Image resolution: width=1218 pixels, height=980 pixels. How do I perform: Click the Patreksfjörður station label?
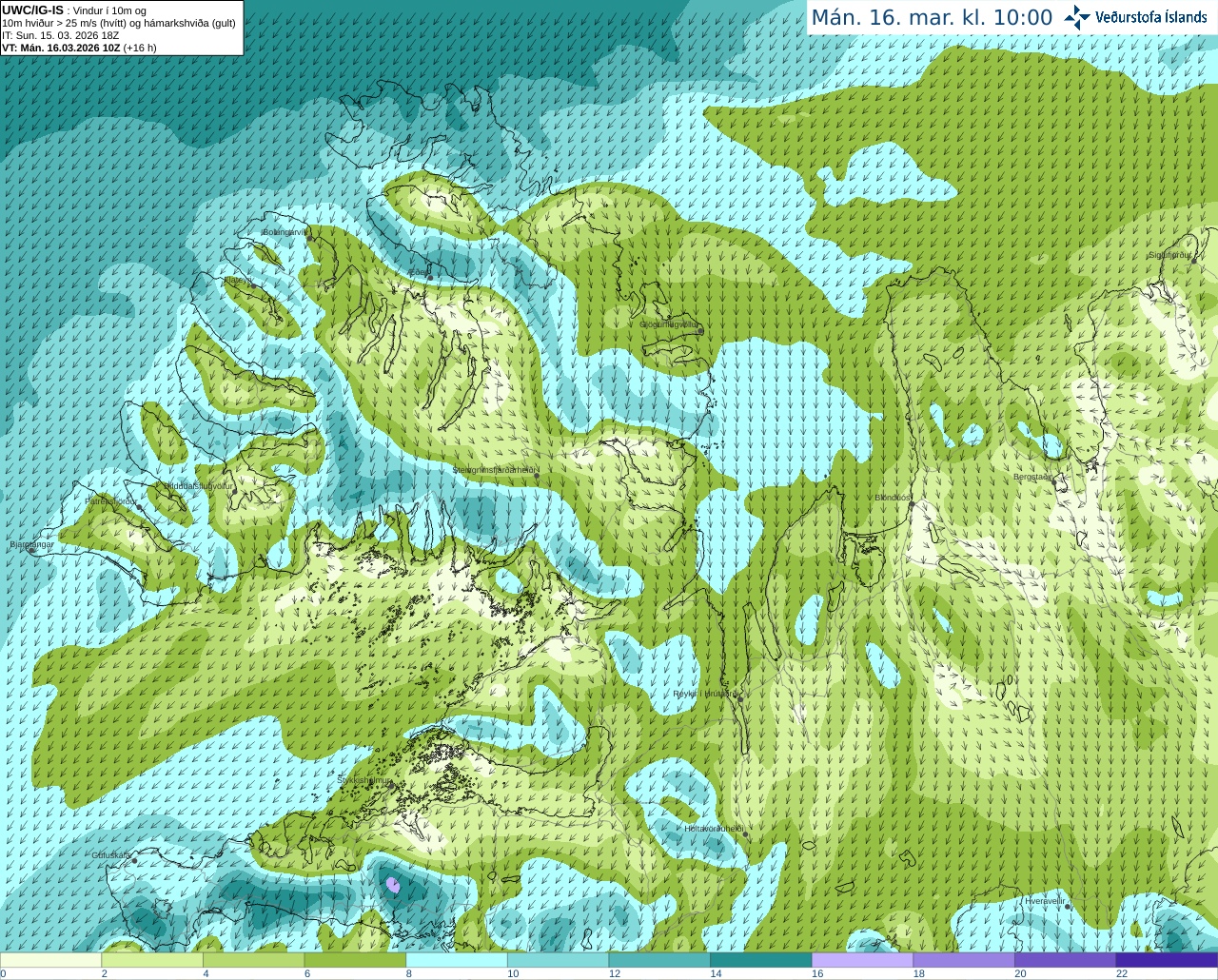pyautogui.click(x=110, y=500)
